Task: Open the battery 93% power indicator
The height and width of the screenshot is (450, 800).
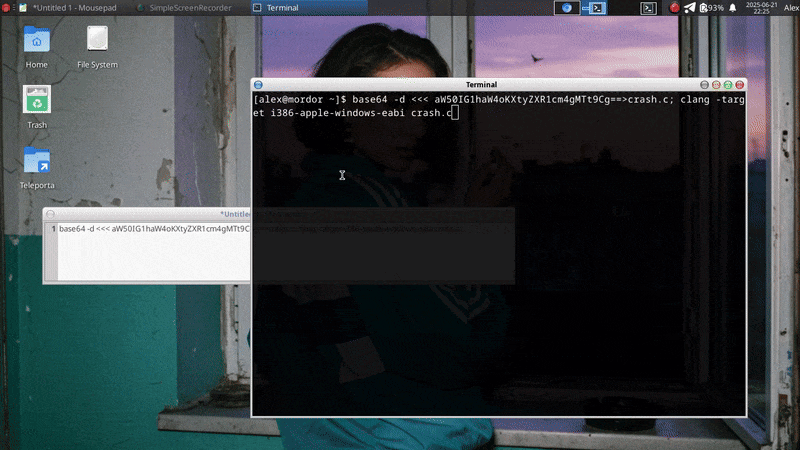Action: [712, 8]
